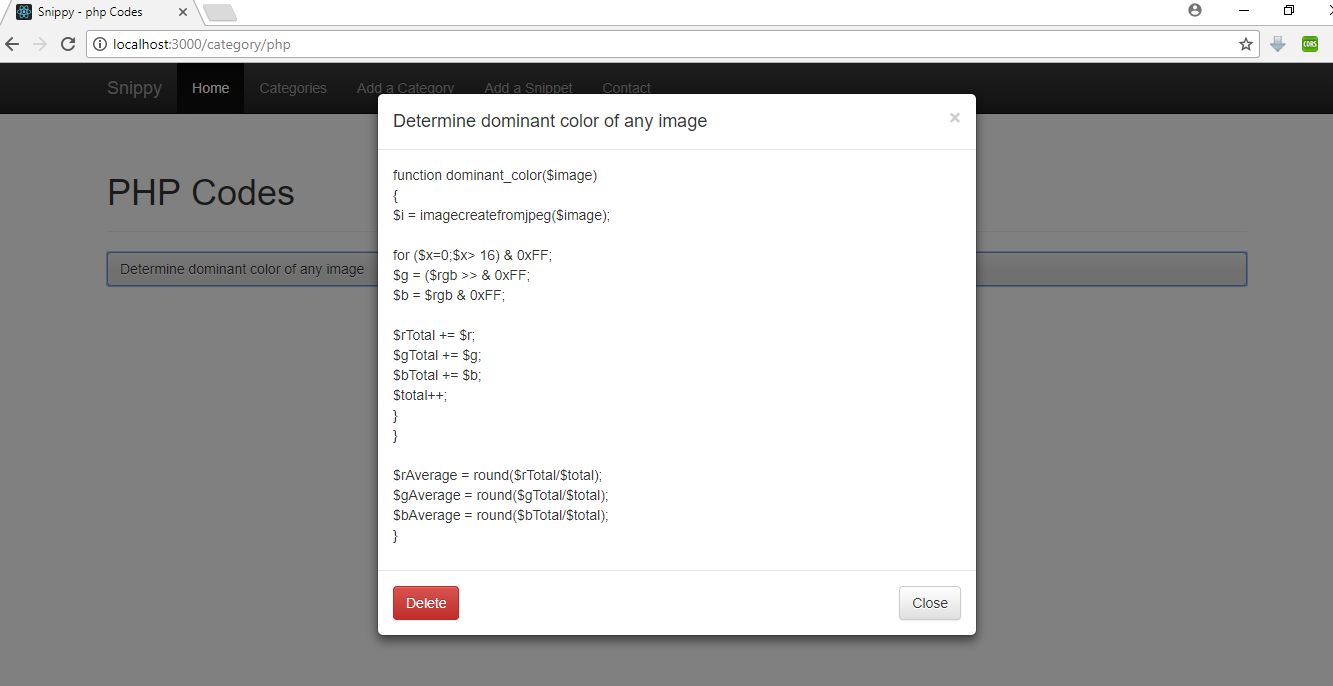The image size is (1333, 686).
Task: Bookmark this page with the star icon
Action: tap(1245, 44)
